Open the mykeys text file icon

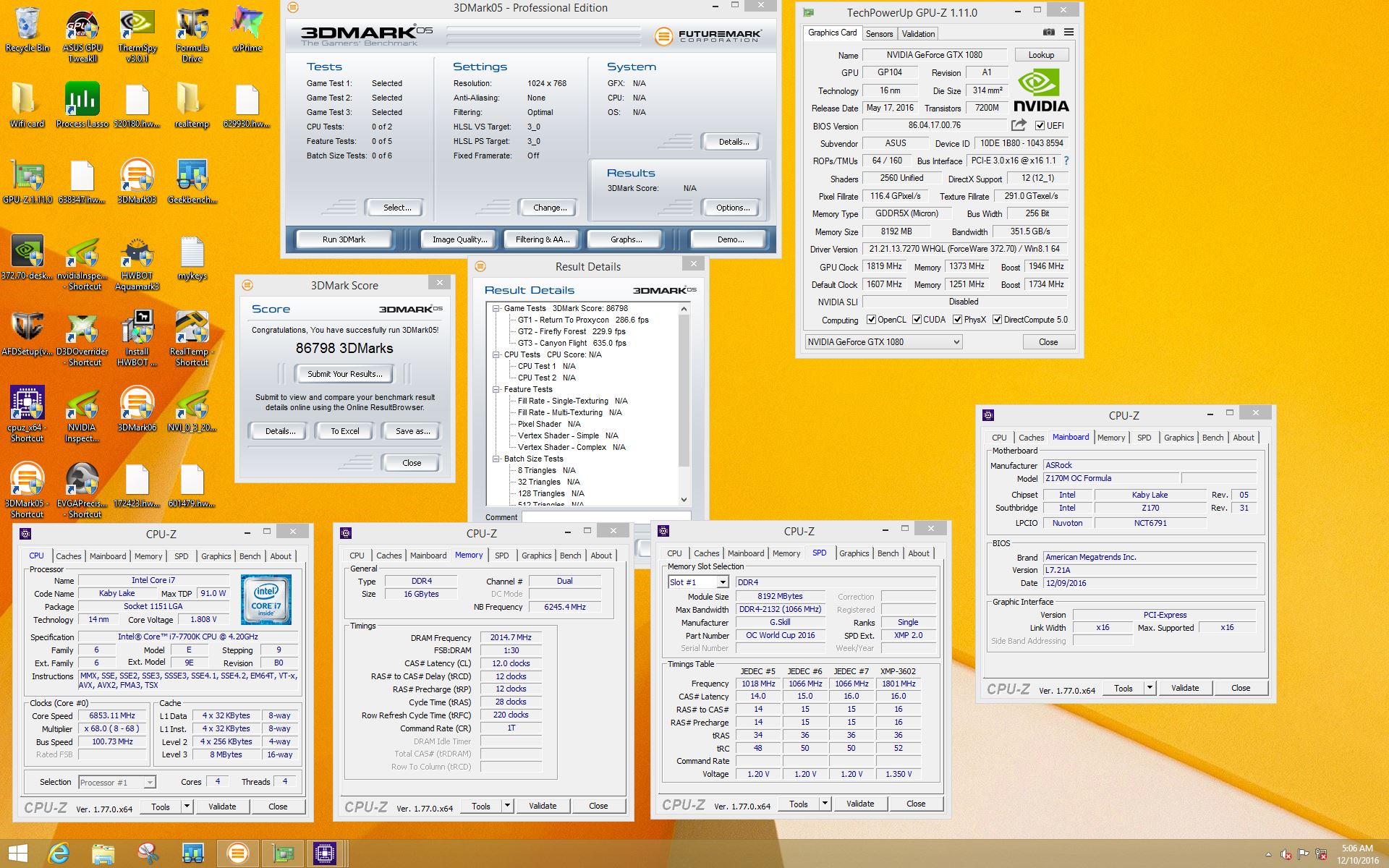pyautogui.click(x=192, y=258)
